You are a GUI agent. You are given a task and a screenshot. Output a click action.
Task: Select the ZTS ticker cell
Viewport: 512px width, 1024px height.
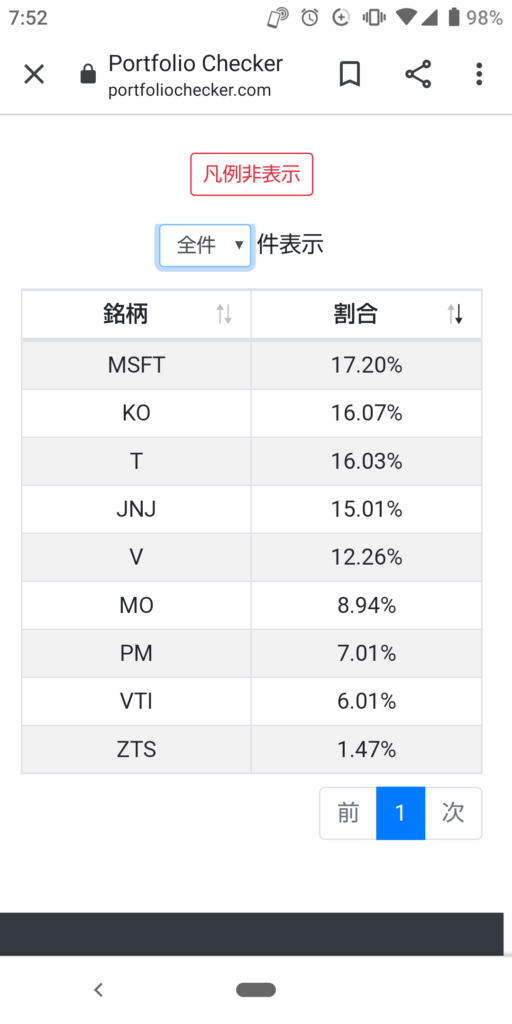(x=136, y=749)
